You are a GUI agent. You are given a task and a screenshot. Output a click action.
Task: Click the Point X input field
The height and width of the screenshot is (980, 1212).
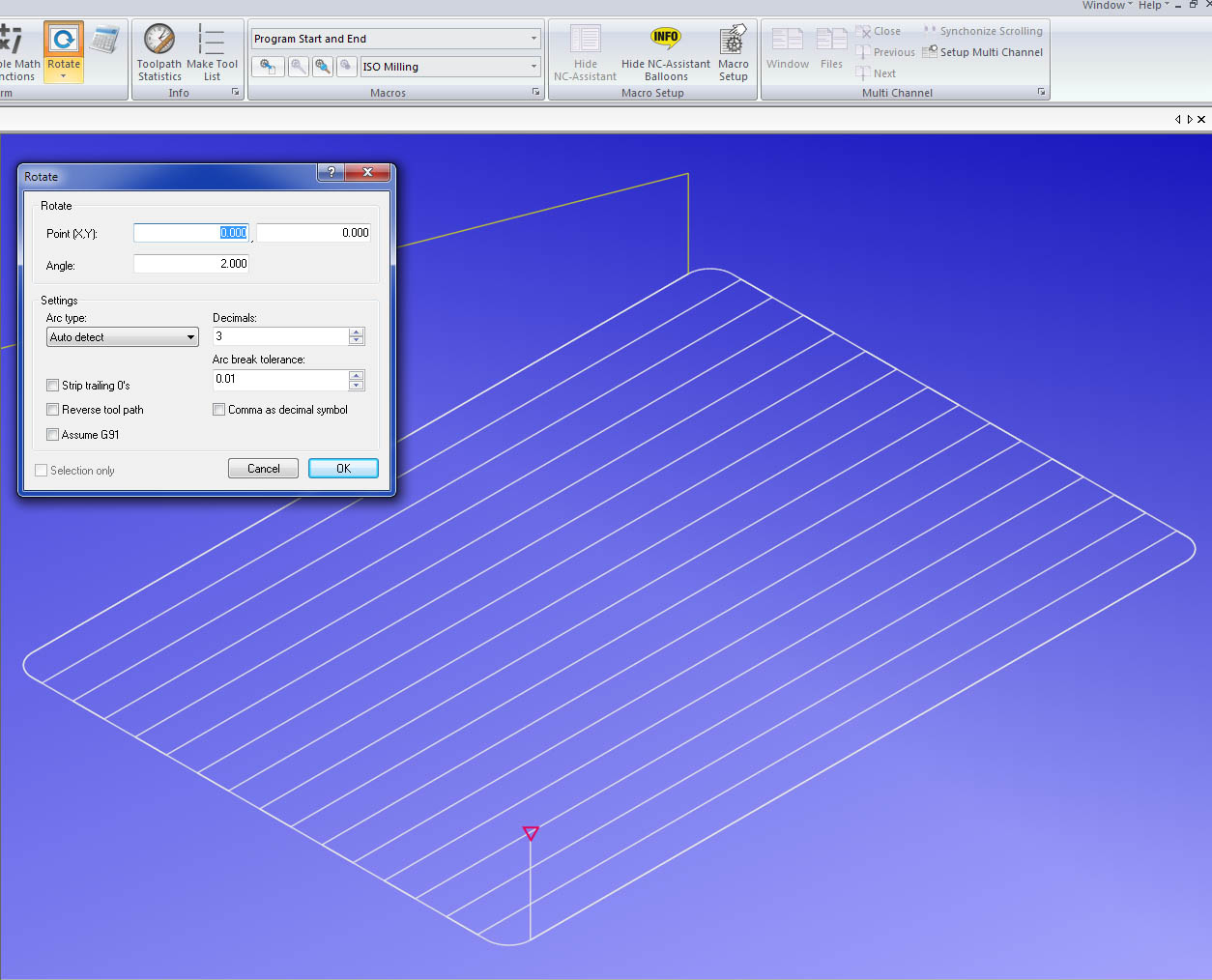[x=191, y=233]
